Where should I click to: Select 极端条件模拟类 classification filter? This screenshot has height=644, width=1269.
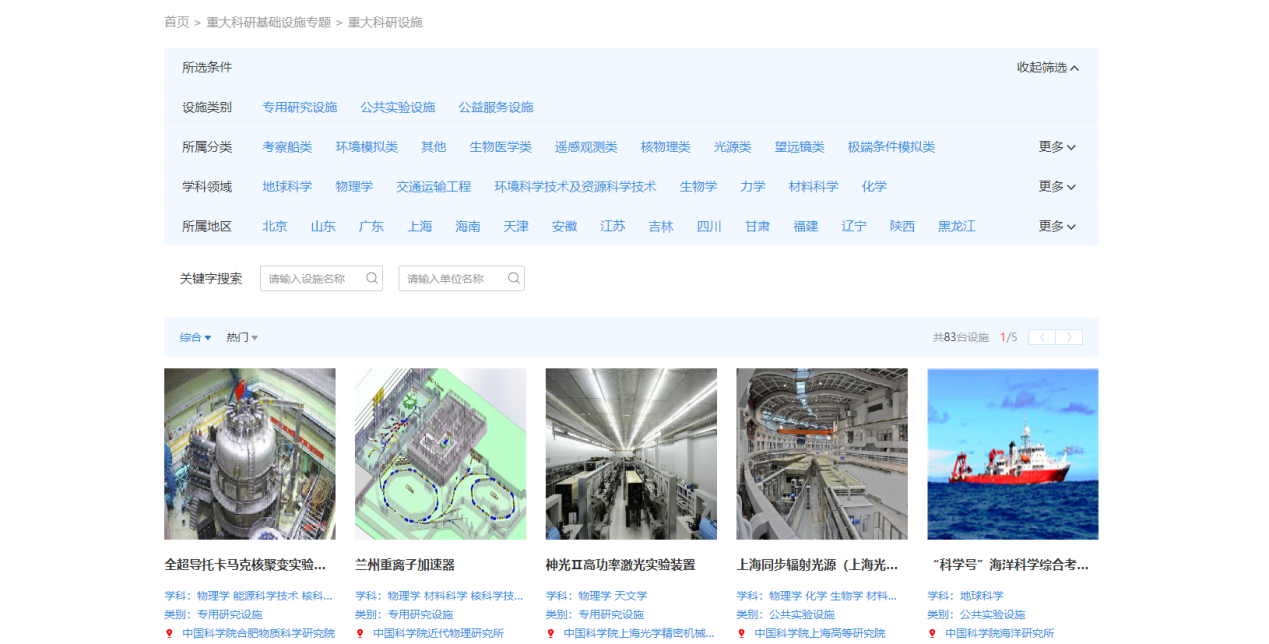(x=892, y=147)
